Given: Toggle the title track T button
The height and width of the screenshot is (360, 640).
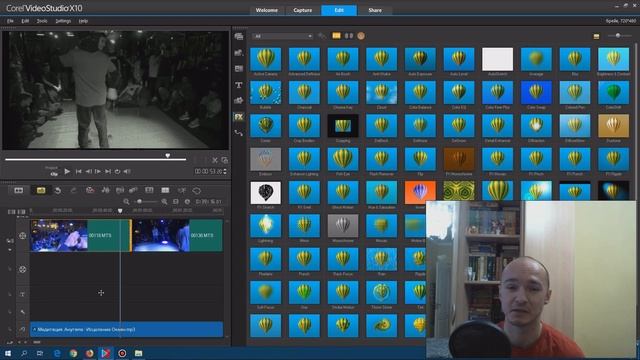Looking at the screenshot, I should point(22,294).
